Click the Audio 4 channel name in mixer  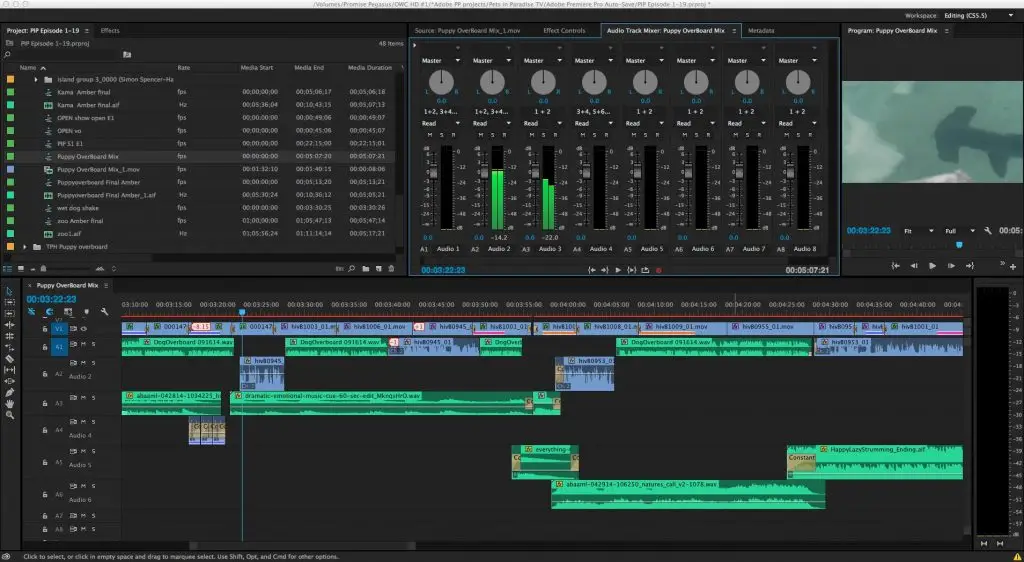(601, 249)
